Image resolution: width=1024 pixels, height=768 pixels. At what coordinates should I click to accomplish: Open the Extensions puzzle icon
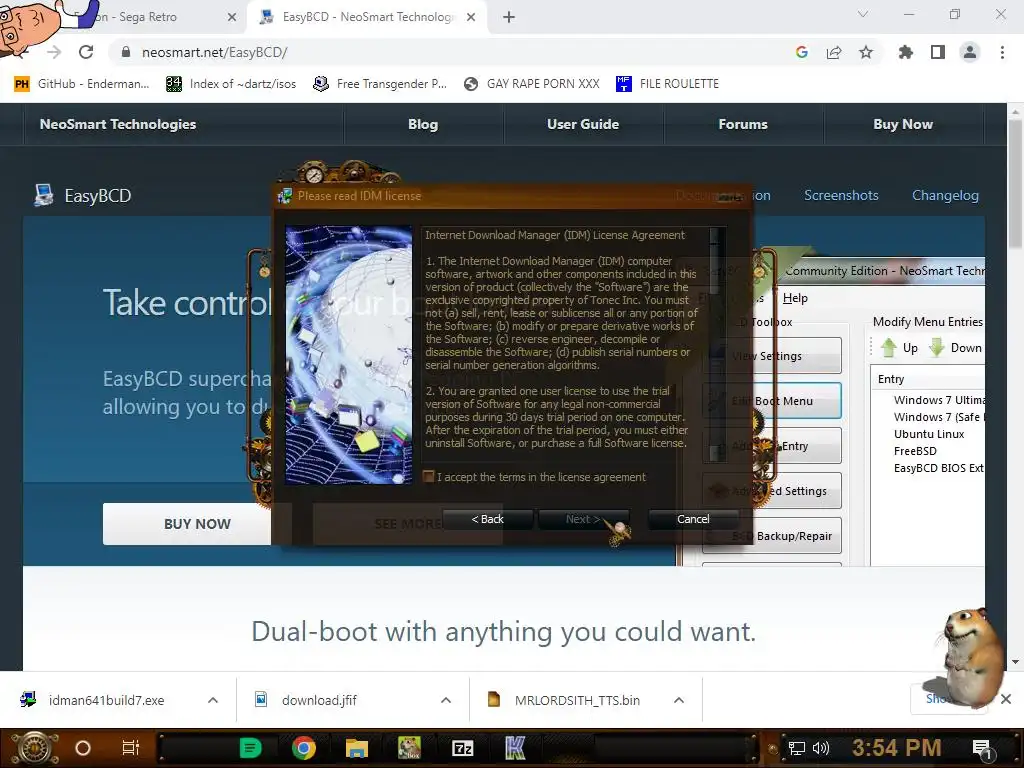click(906, 52)
